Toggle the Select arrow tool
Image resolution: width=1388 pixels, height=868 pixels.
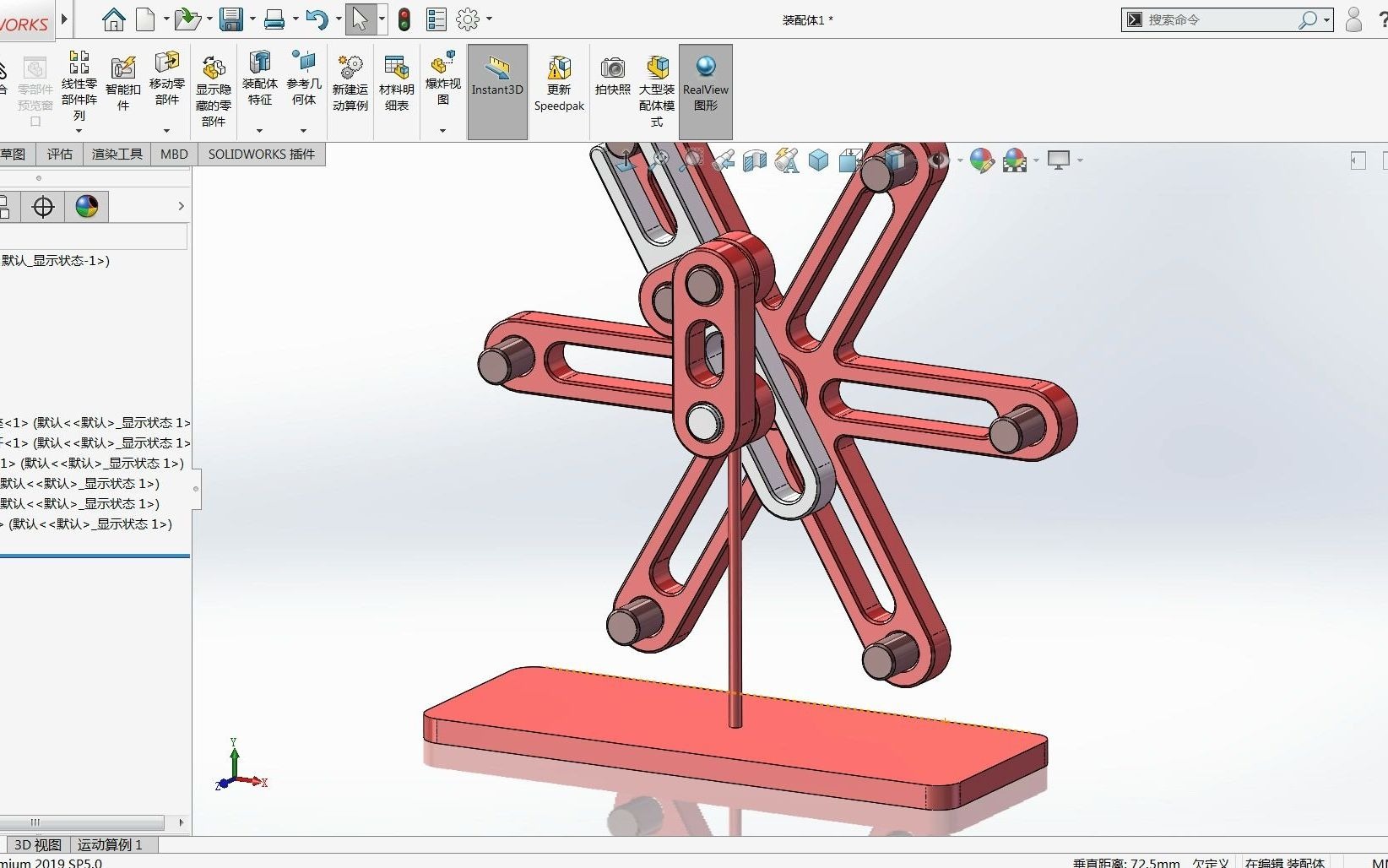coord(361,19)
